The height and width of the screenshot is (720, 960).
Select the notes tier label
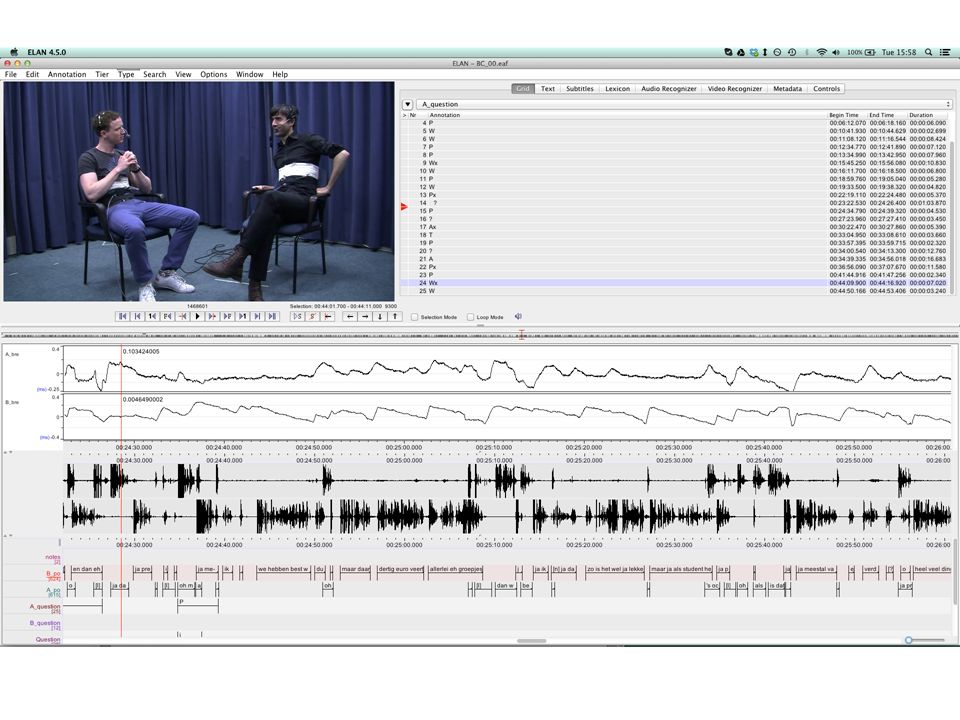(53, 557)
